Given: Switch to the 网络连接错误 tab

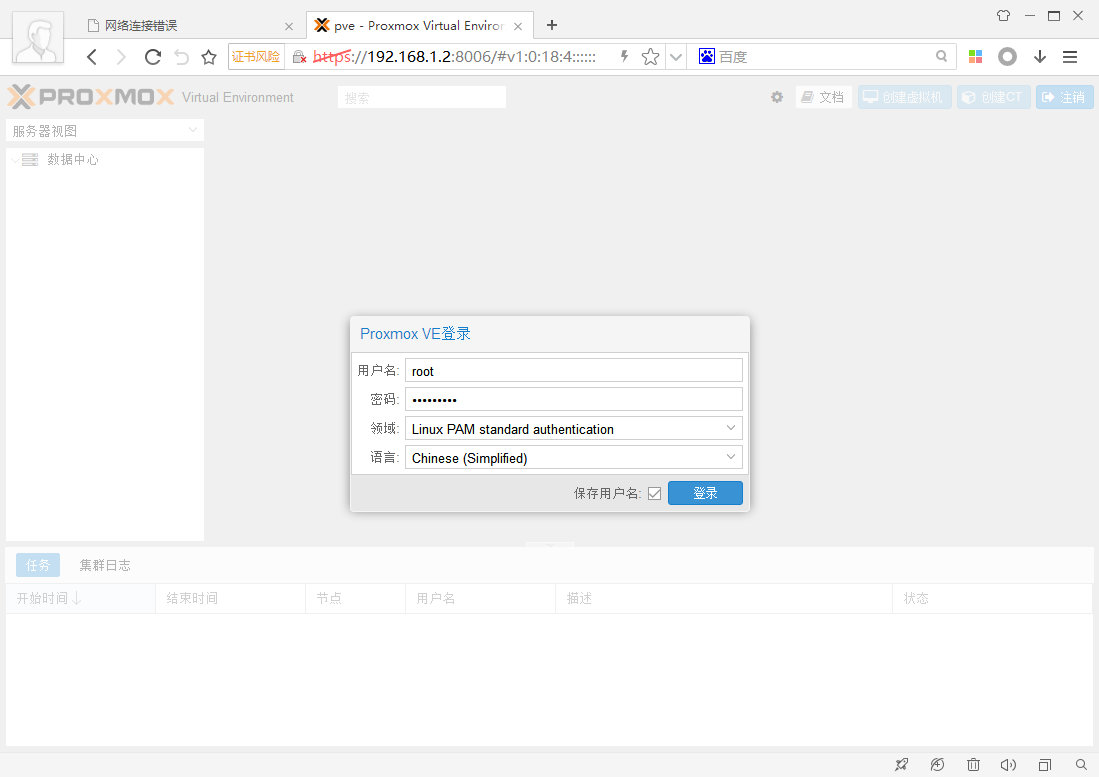Looking at the screenshot, I should tap(180, 25).
